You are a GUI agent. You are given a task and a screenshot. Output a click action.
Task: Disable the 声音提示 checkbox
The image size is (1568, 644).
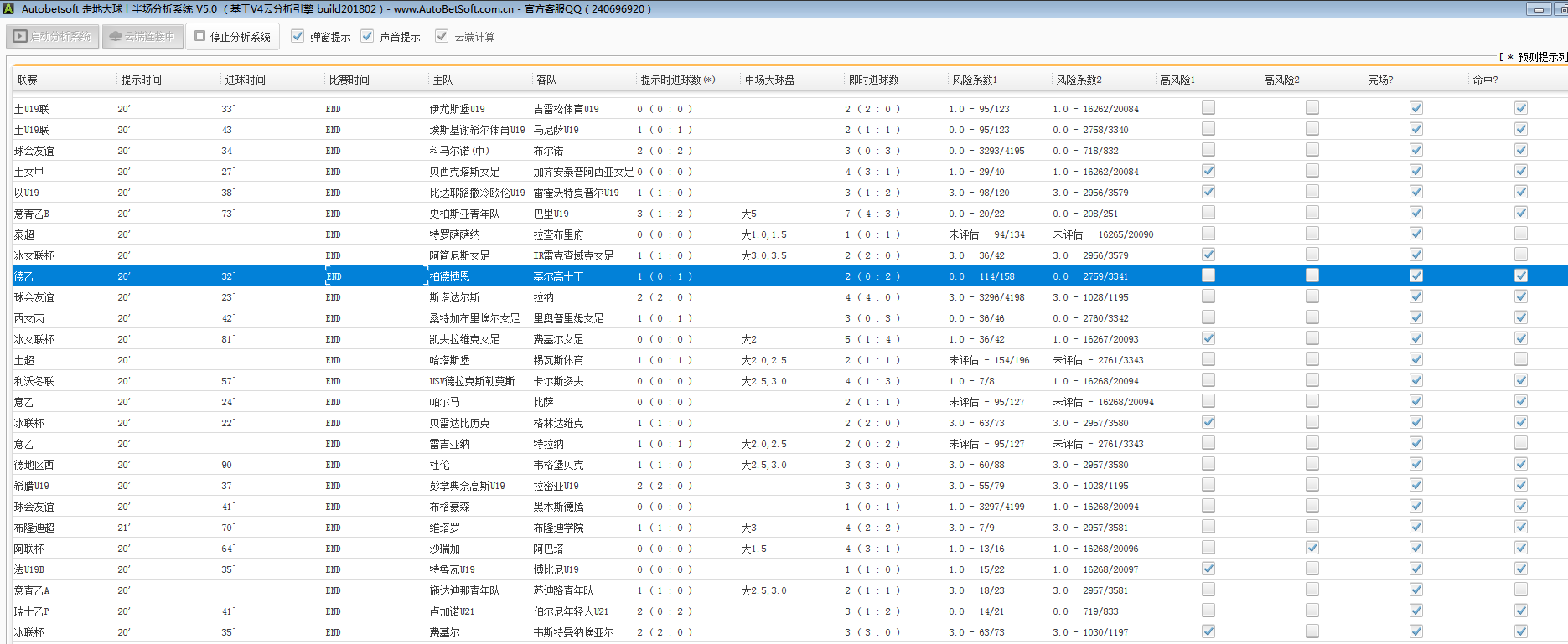pyautogui.click(x=367, y=36)
